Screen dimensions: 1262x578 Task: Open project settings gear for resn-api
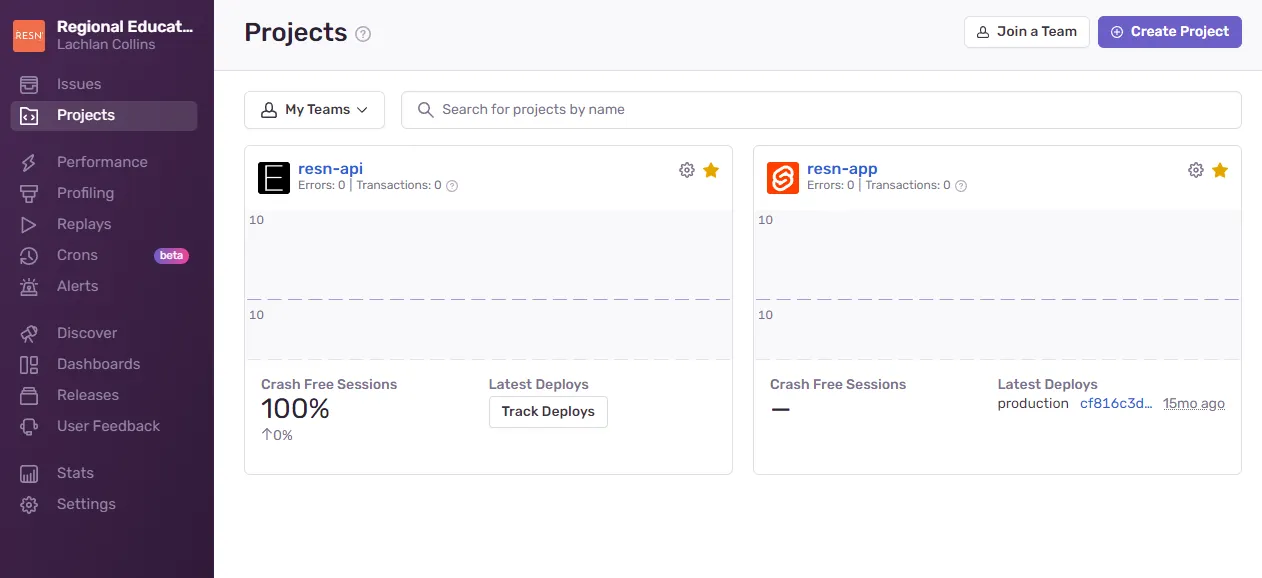[x=687, y=169]
